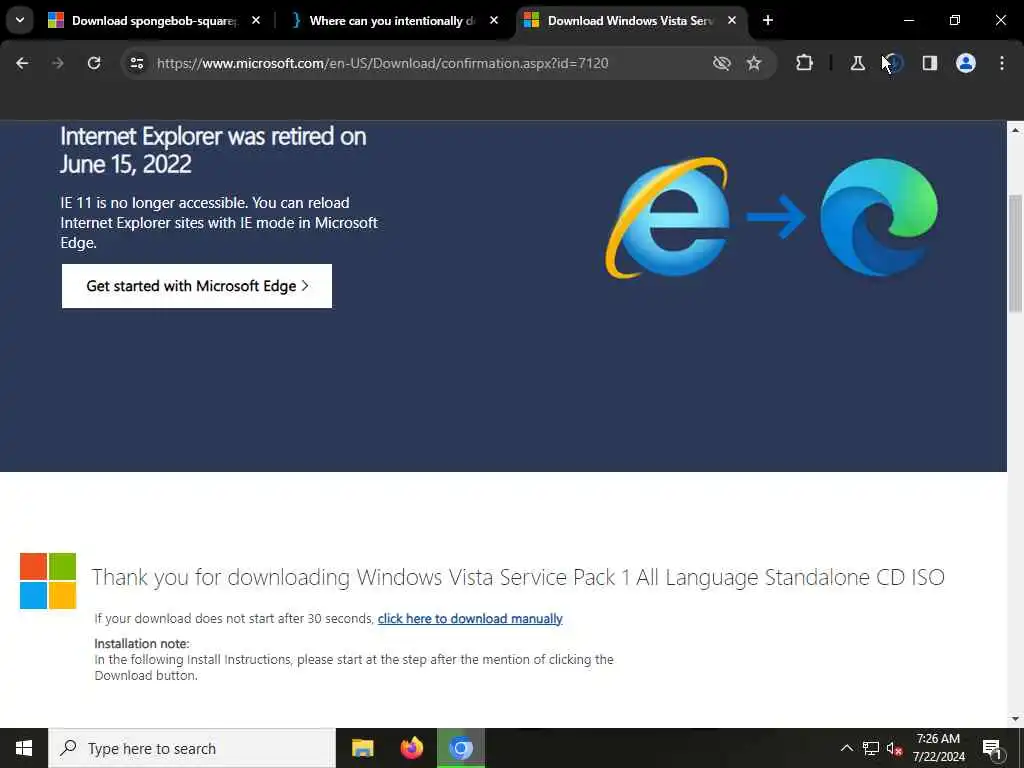Click the 'Installation note:' text
The height and width of the screenshot is (768, 1024).
click(x=142, y=643)
